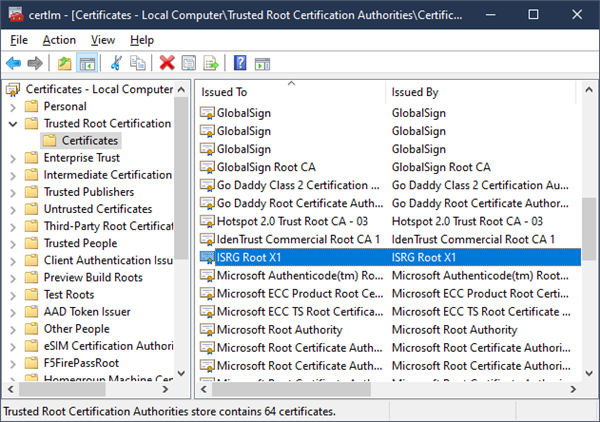Click tree pane scroll down arrow
This screenshot has width=600, height=422.
point(181,373)
